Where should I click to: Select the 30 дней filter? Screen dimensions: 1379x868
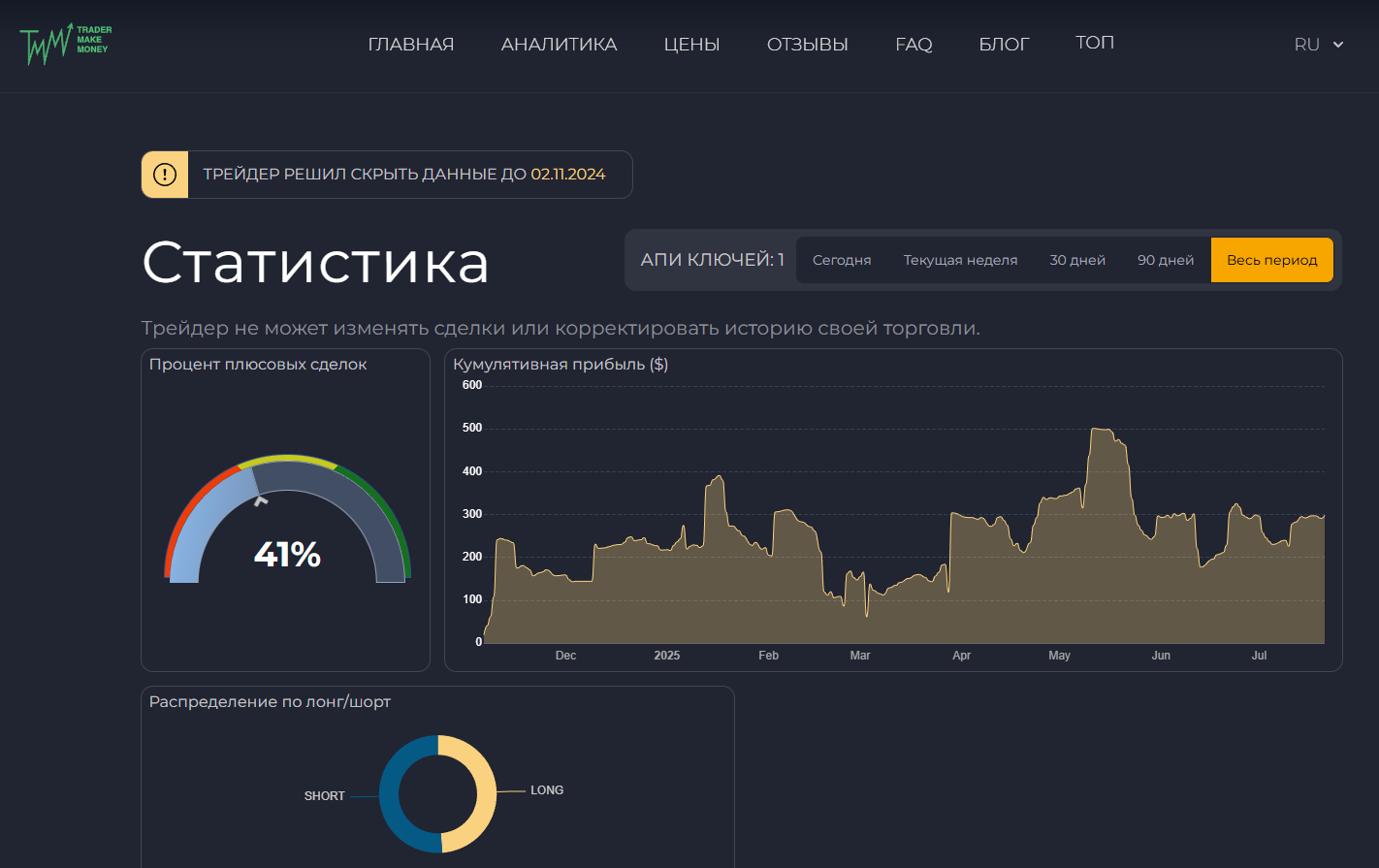coord(1076,260)
